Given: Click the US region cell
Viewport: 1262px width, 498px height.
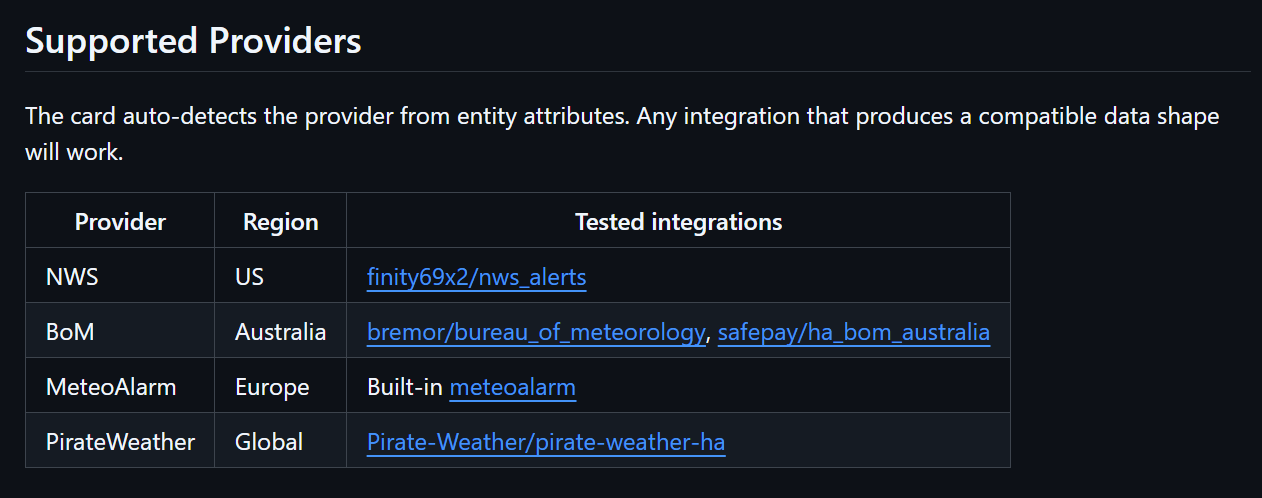Looking at the screenshot, I should (249, 277).
